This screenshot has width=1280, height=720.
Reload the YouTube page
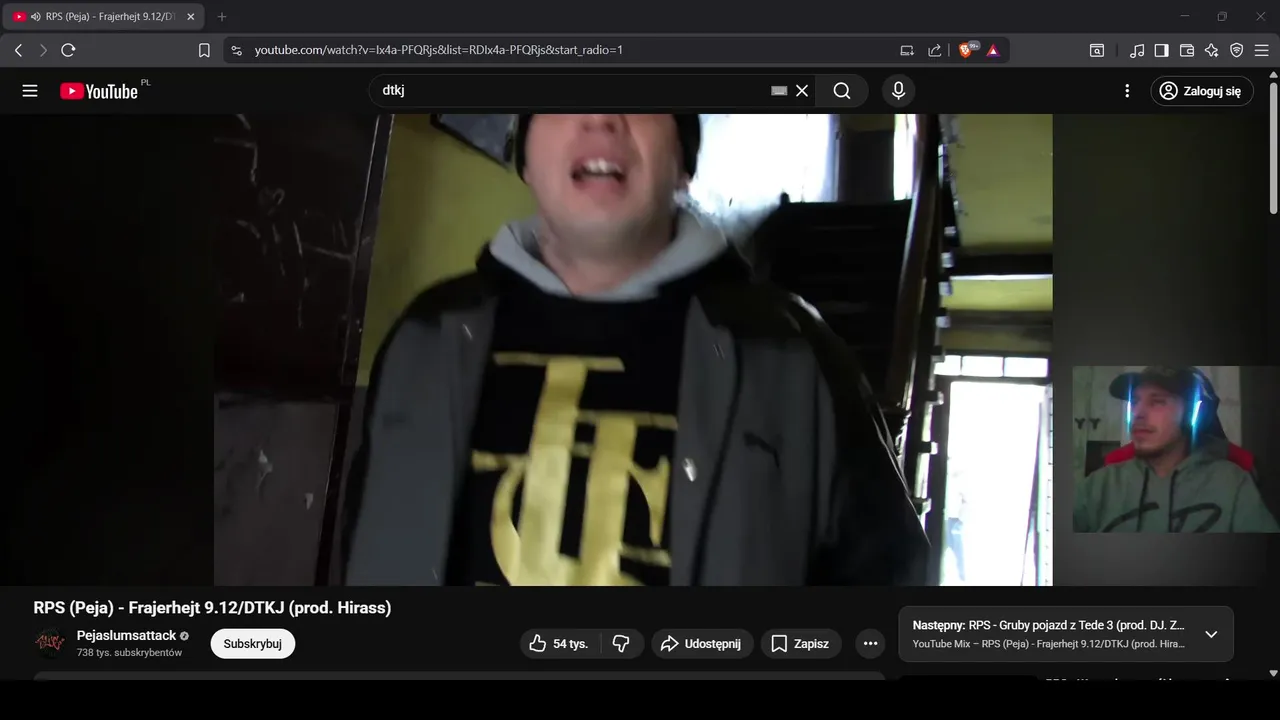click(68, 50)
